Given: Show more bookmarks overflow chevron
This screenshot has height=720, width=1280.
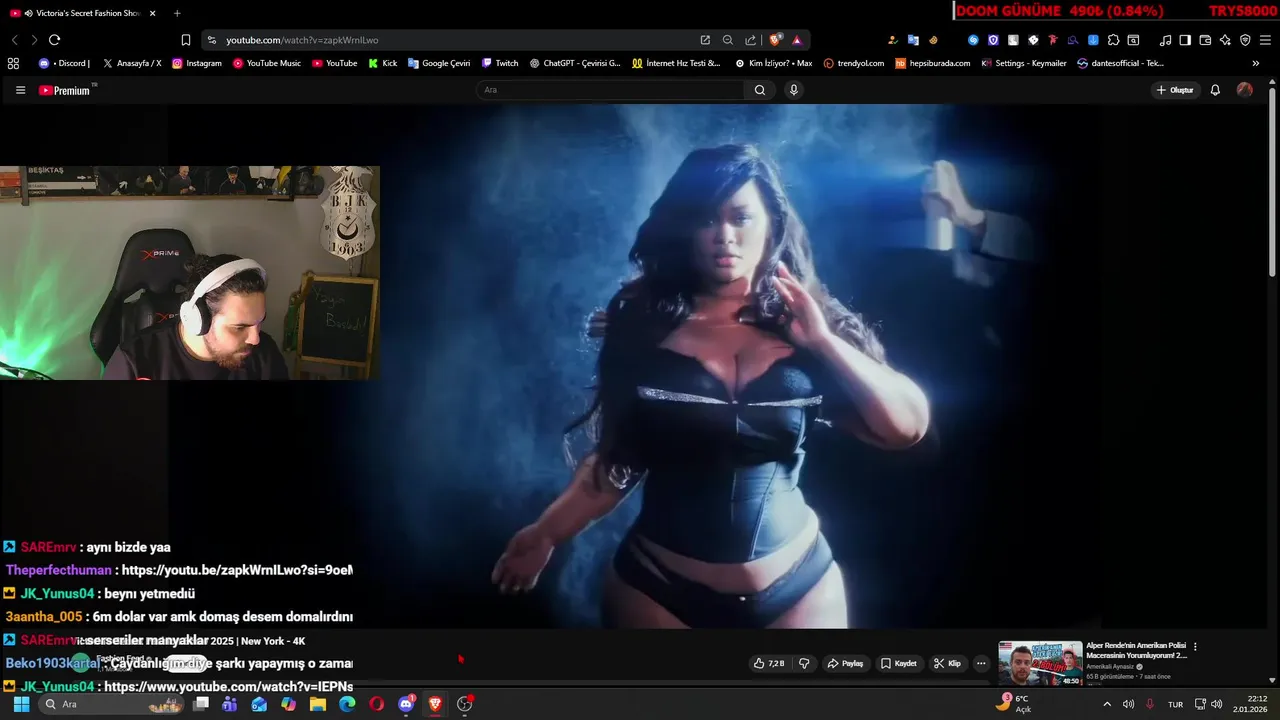Looking at the screenshot, I should (1256, 63).
